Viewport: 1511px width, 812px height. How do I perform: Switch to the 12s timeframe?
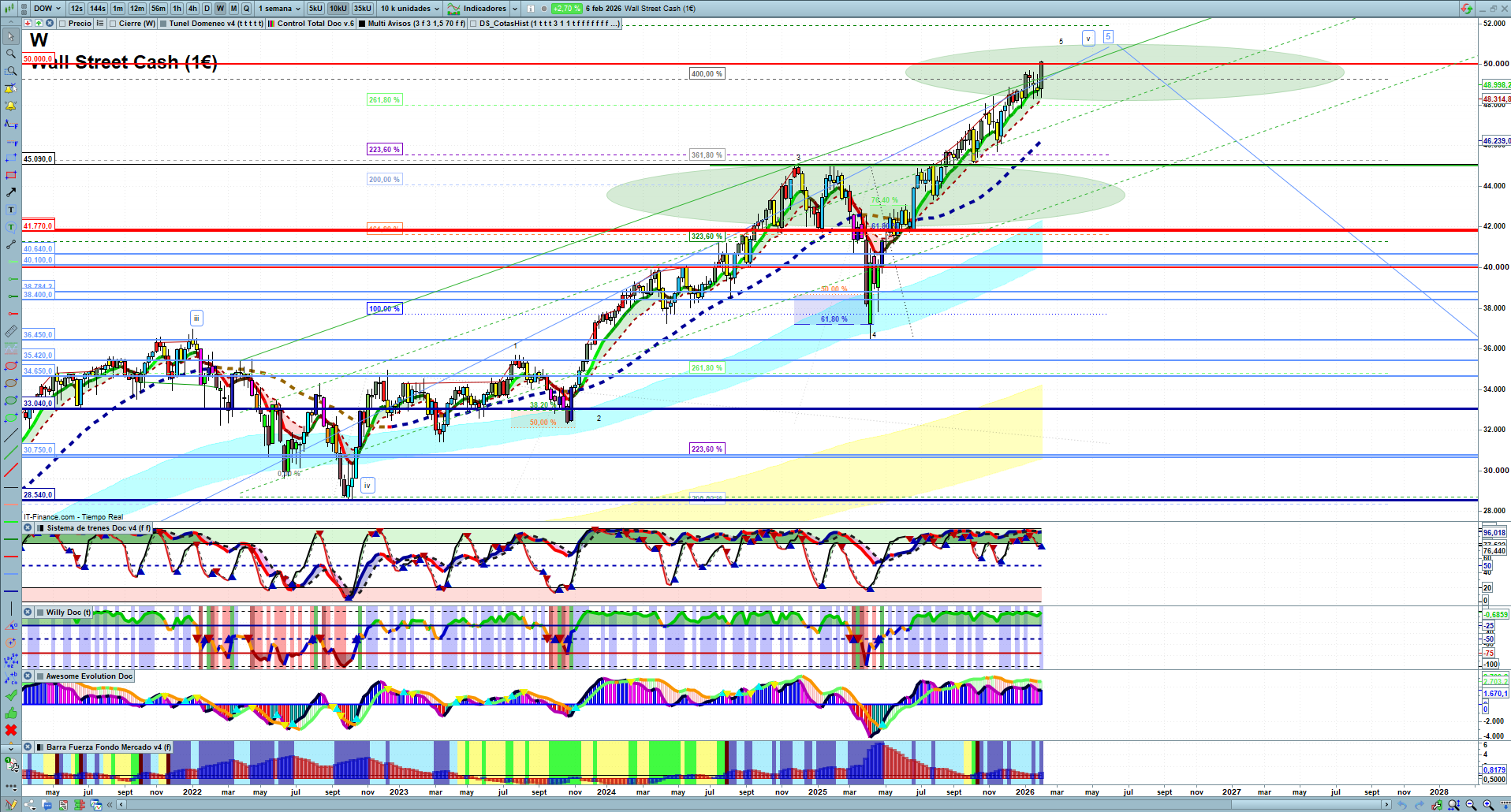pyautogui.click(x=76, y=9)
